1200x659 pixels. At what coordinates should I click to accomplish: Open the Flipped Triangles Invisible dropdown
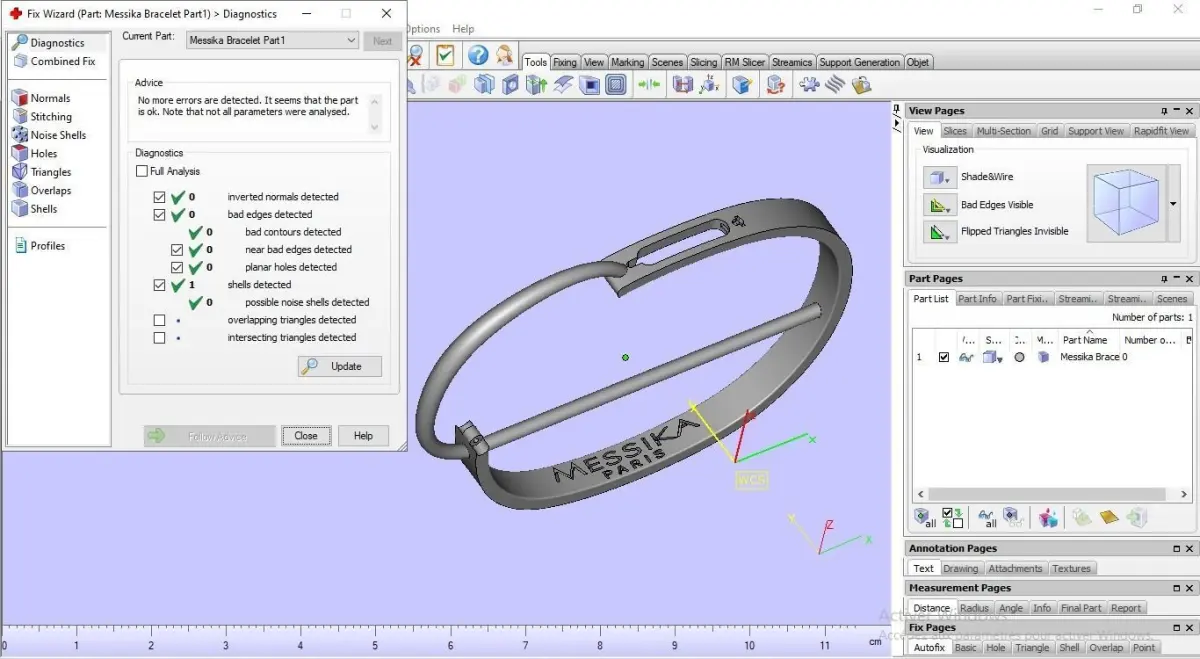pos(938,232)
